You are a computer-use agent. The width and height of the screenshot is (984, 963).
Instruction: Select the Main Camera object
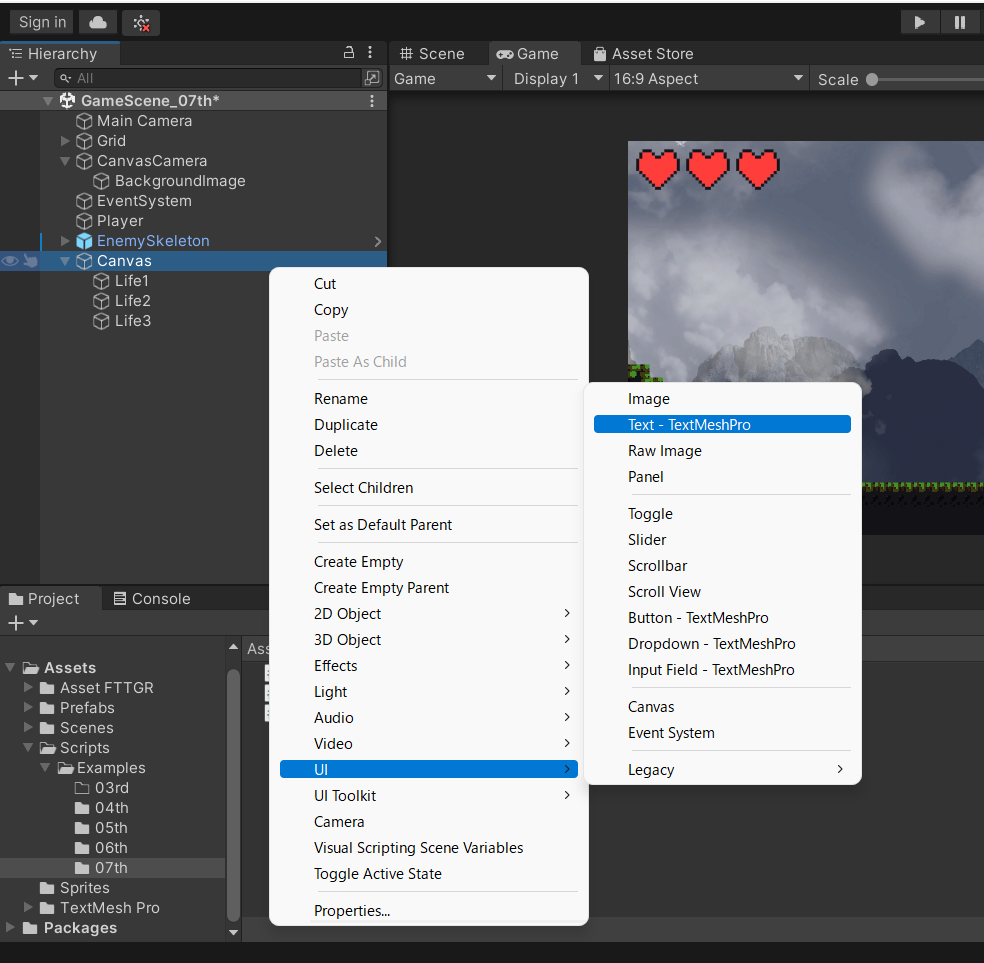click(x=144, y=121)
